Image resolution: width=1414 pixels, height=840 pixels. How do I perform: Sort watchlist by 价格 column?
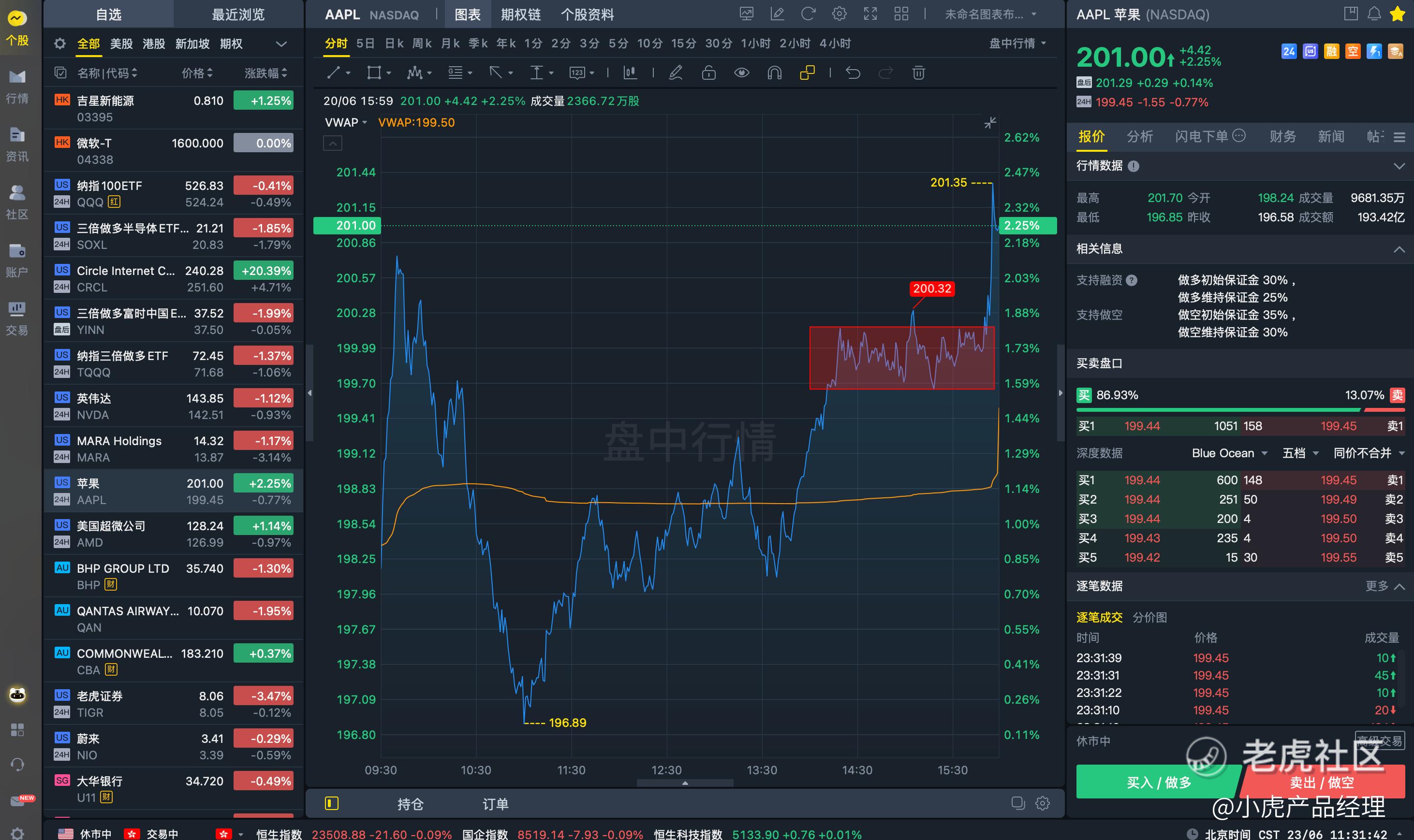point(197,73)
